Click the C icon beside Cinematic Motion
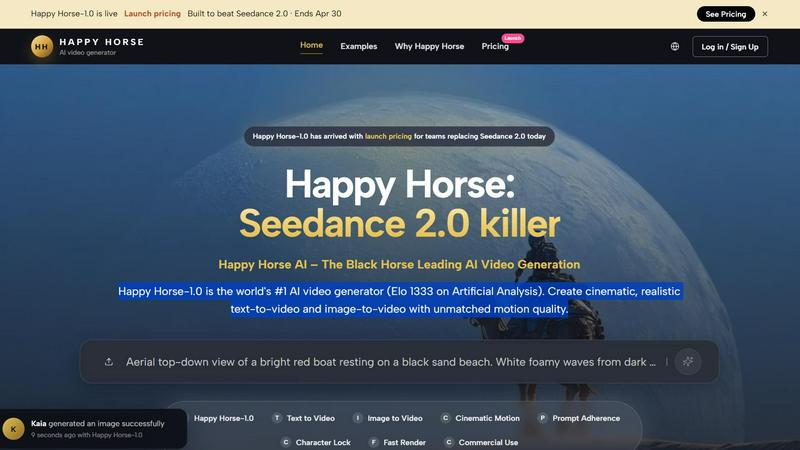The height and width of the screenshot is (450, 800). point(445,418)
